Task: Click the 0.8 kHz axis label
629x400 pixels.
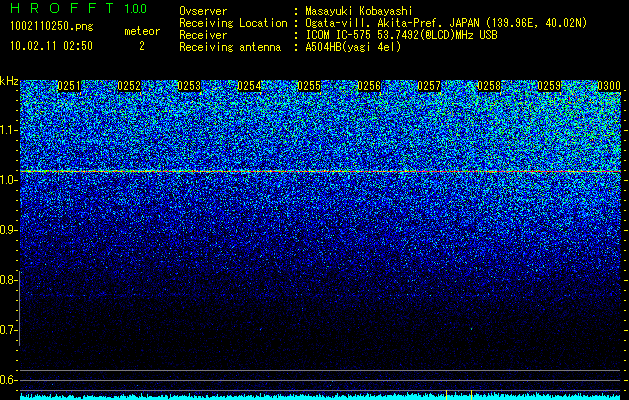Action: click(x=7, y=280)
